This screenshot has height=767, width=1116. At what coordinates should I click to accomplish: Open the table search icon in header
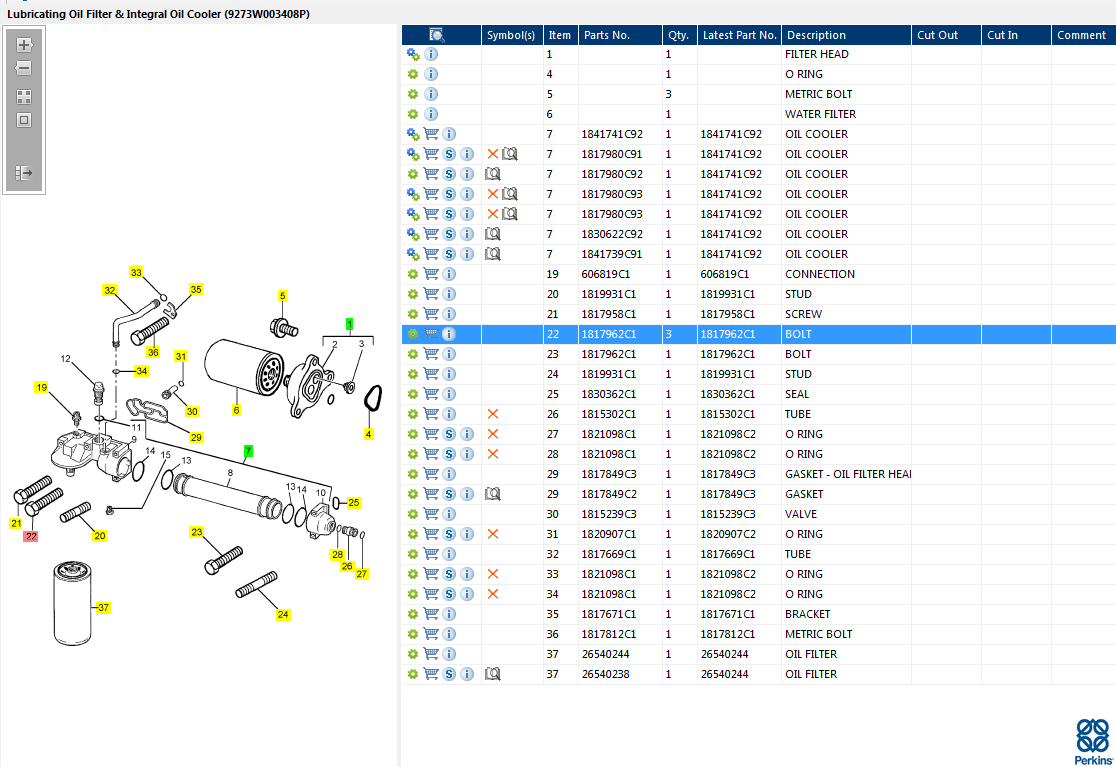[437, 35]
